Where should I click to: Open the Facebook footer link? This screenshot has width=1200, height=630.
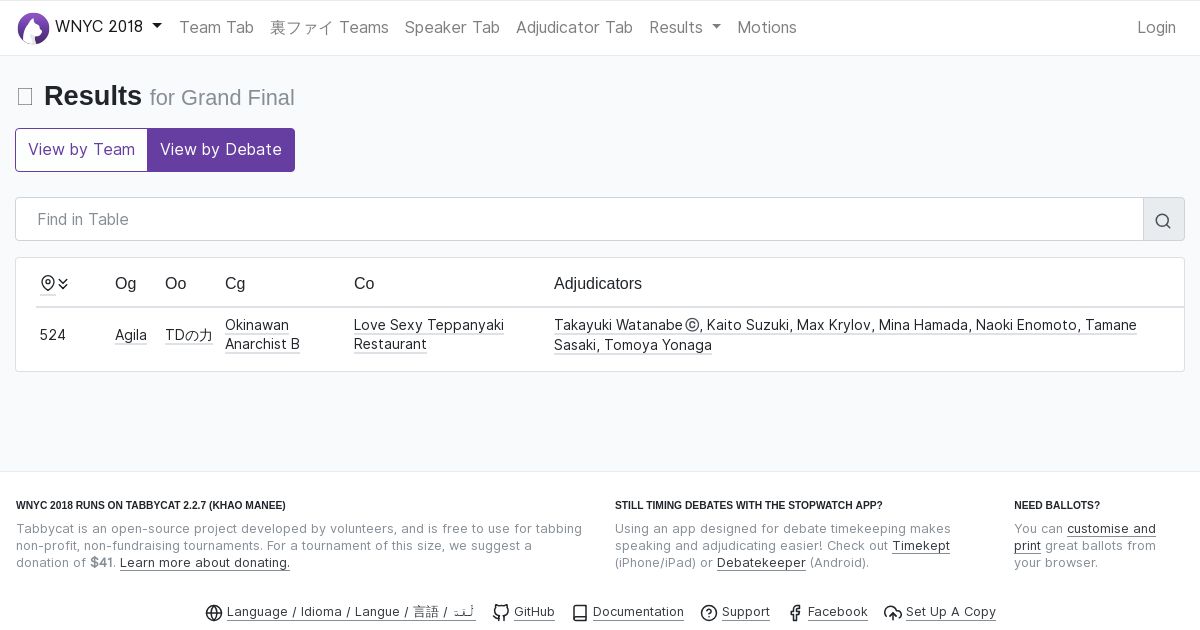pyautogui.click(x=837, y=612)
